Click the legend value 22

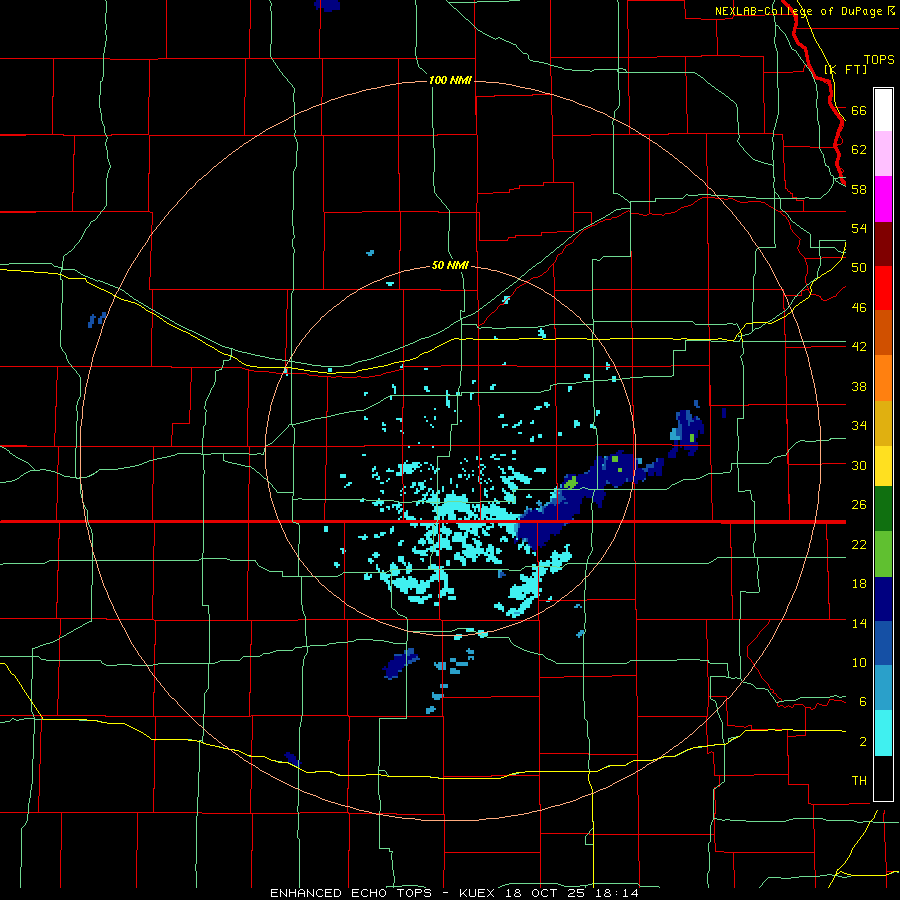click(859, 544)
